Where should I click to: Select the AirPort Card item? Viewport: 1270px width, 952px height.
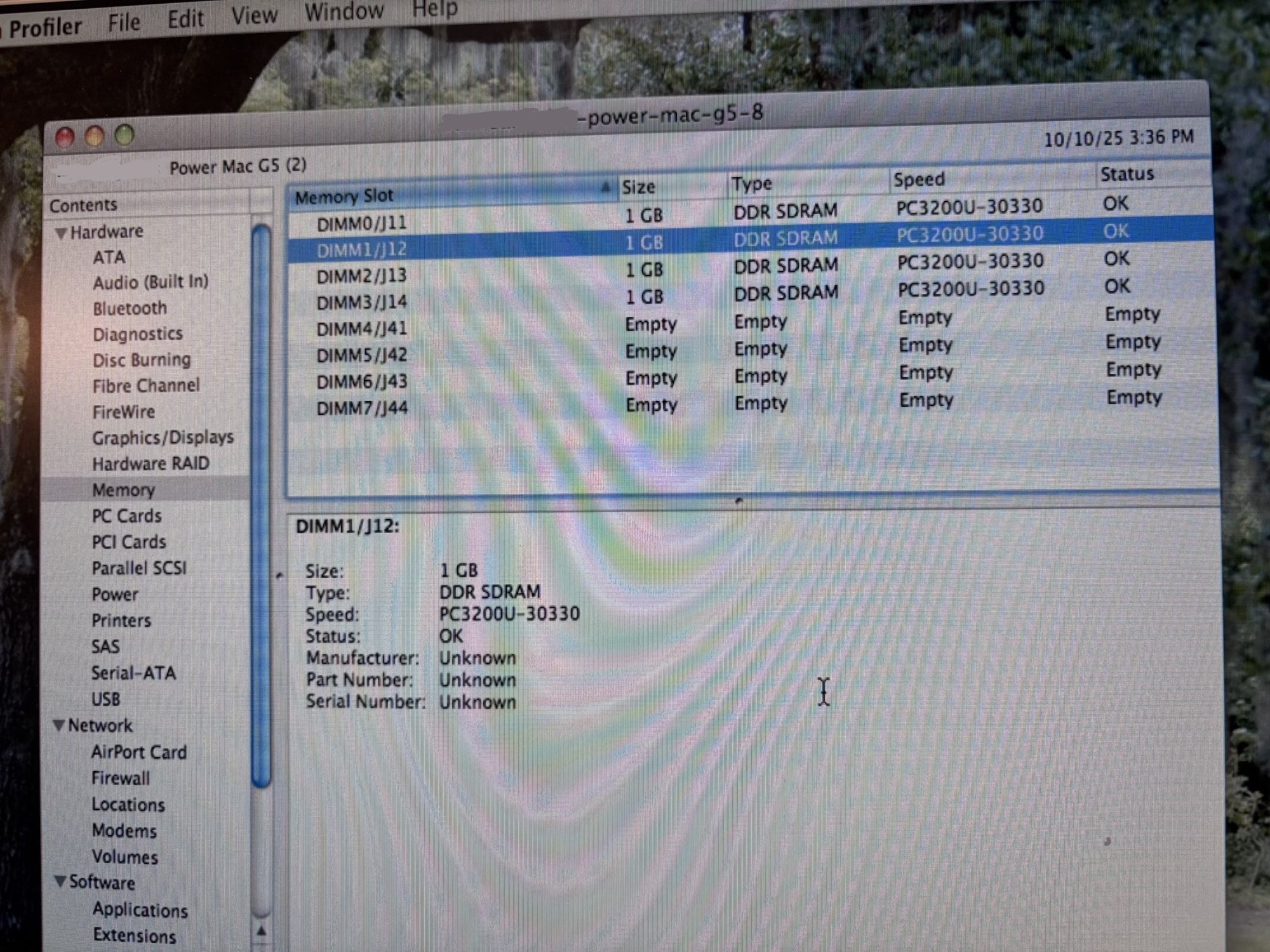(138, 752)
